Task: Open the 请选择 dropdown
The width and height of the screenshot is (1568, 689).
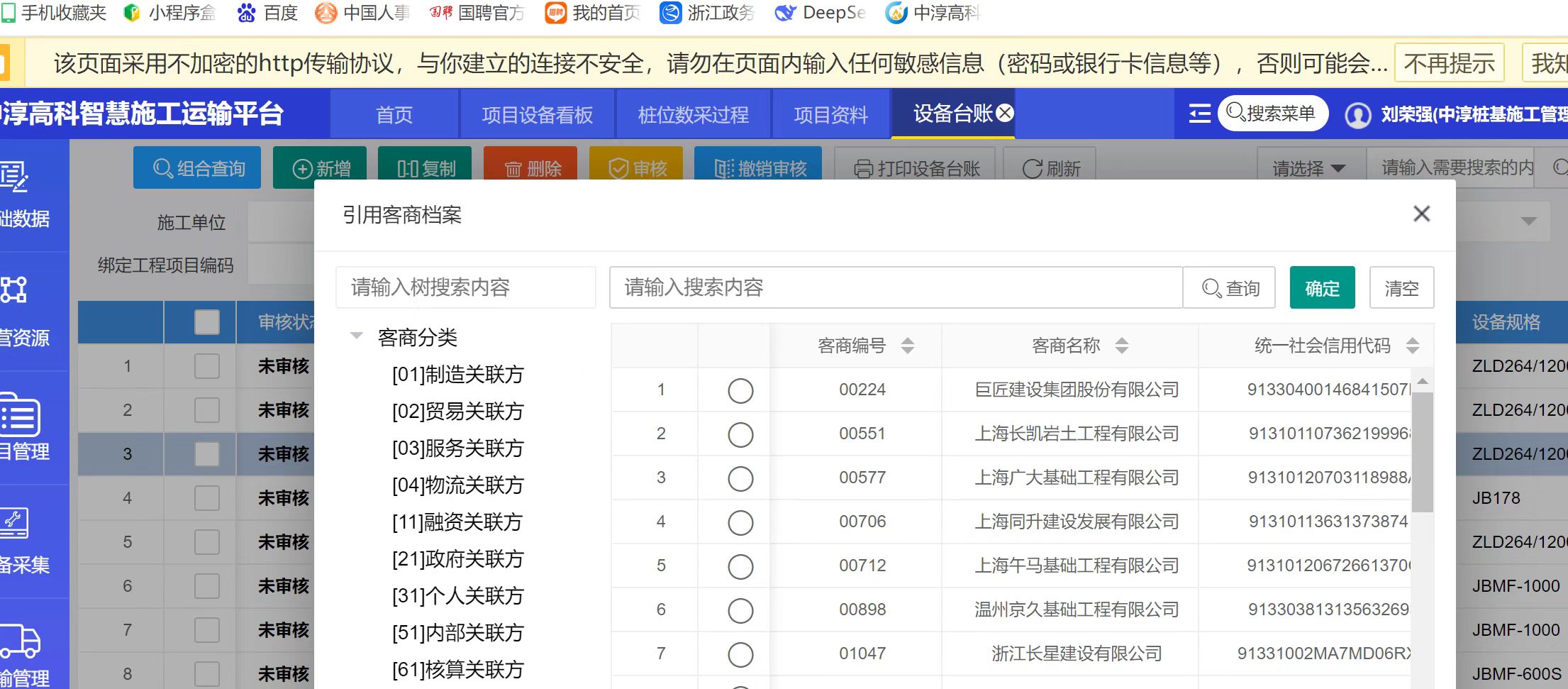Action: (1308, 168)
